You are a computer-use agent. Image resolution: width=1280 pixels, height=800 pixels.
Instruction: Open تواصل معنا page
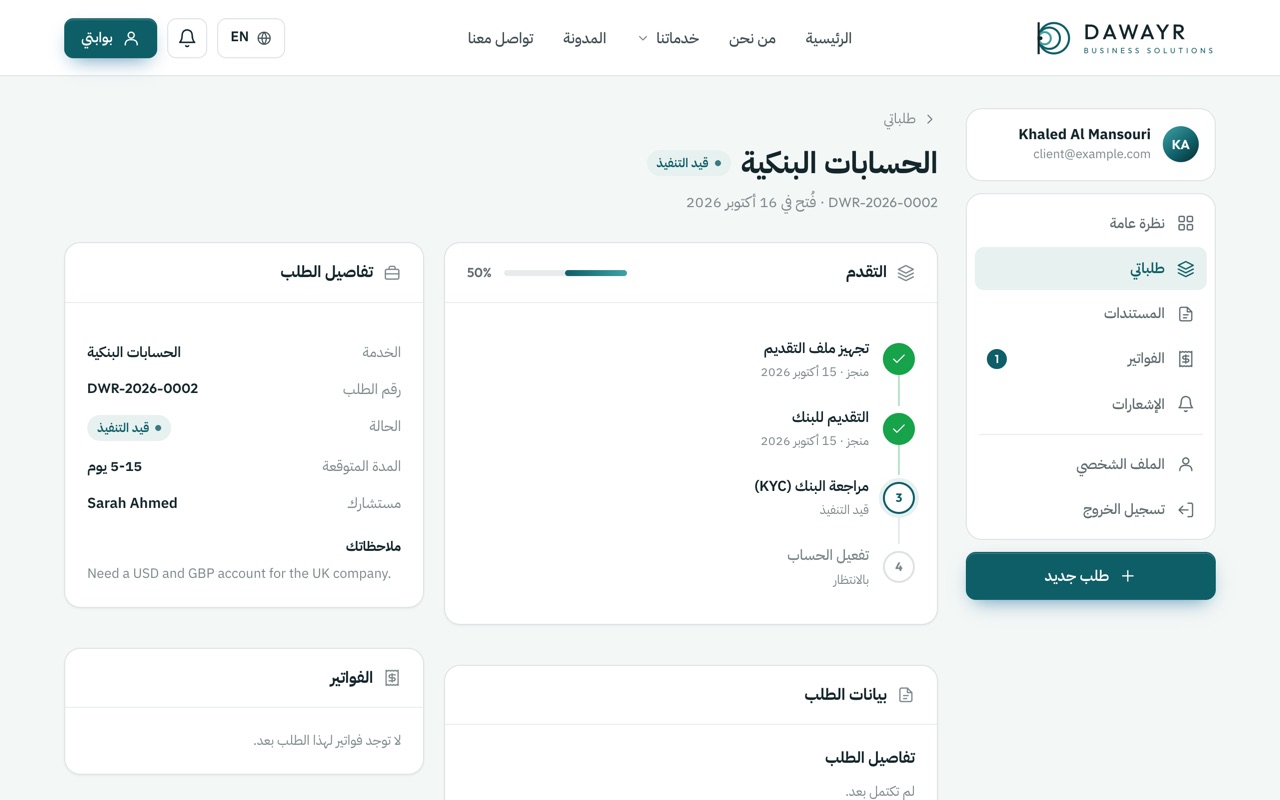pyautogui.click(x=501, y=38)
